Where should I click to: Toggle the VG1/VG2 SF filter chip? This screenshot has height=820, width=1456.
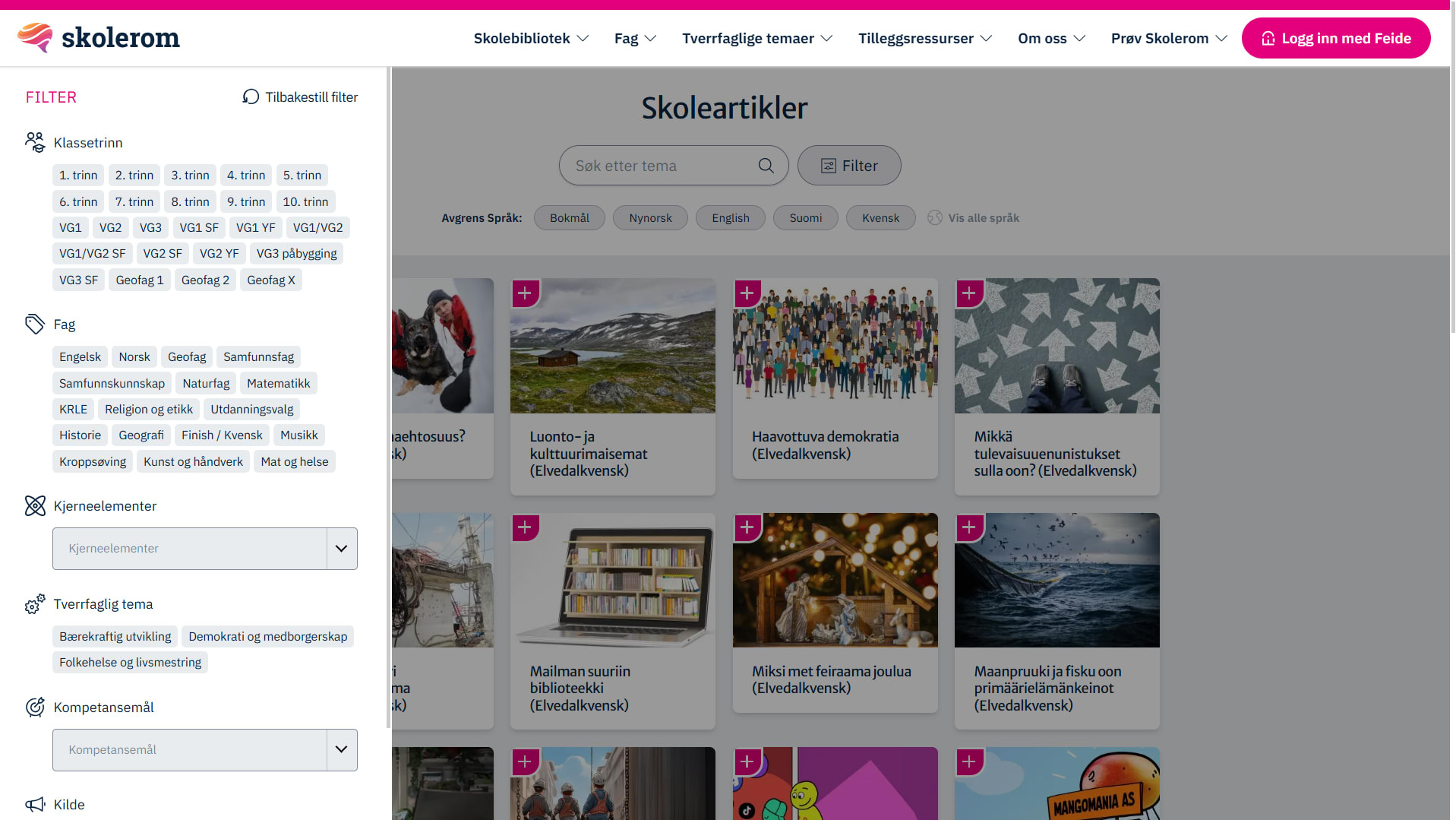pyautogui.click(x=93, y=253)
